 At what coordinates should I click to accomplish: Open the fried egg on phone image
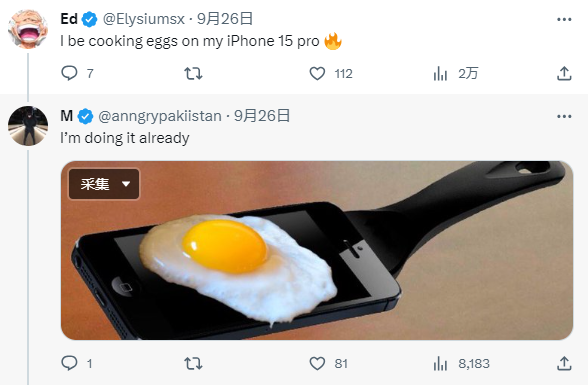[x=317, y=250]
